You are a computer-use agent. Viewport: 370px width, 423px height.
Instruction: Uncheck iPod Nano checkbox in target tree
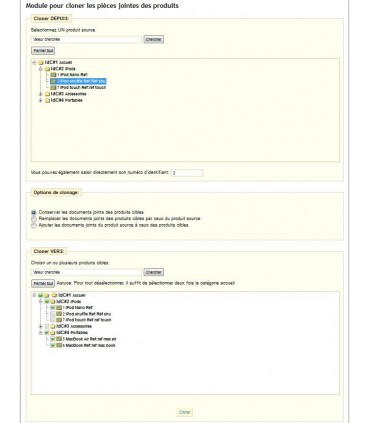click(x=53, y=307)
